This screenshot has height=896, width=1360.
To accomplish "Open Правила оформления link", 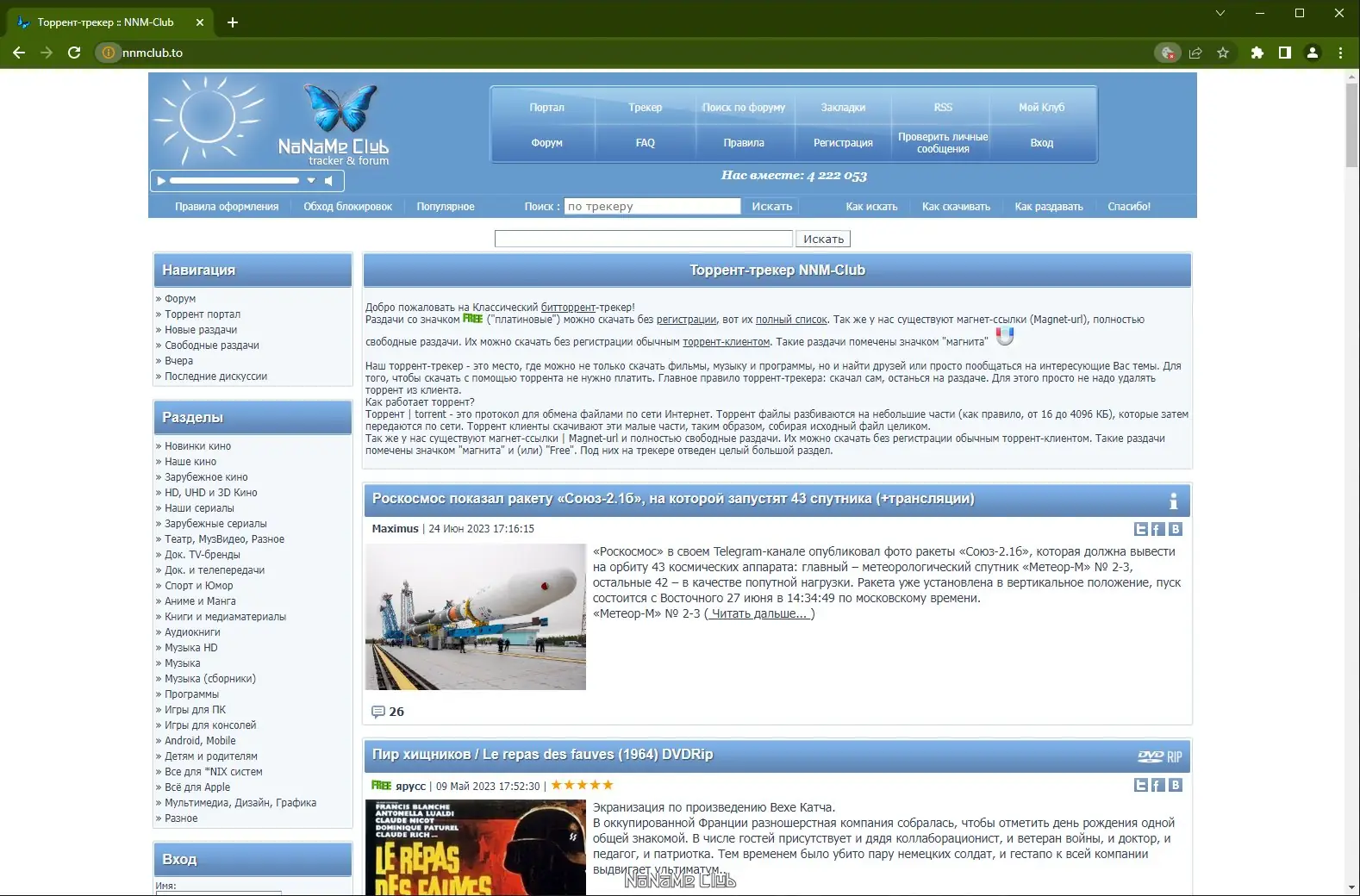I will pyautogui.click(x=227, y=207).
